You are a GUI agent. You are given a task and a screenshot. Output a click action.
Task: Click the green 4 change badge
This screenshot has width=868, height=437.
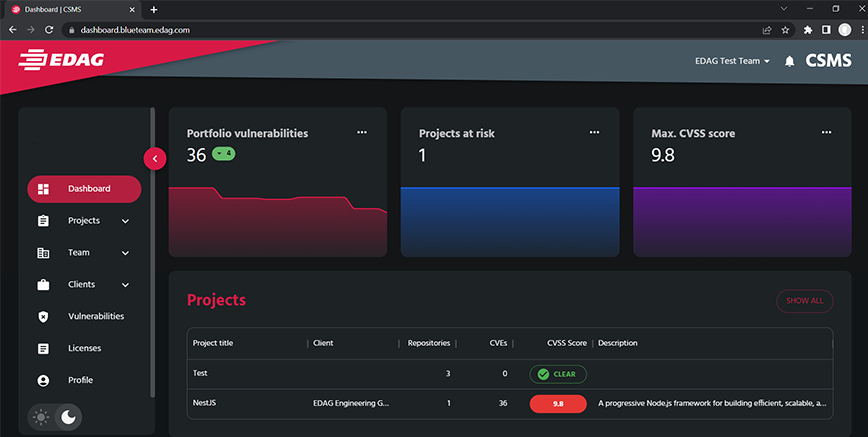224,153
